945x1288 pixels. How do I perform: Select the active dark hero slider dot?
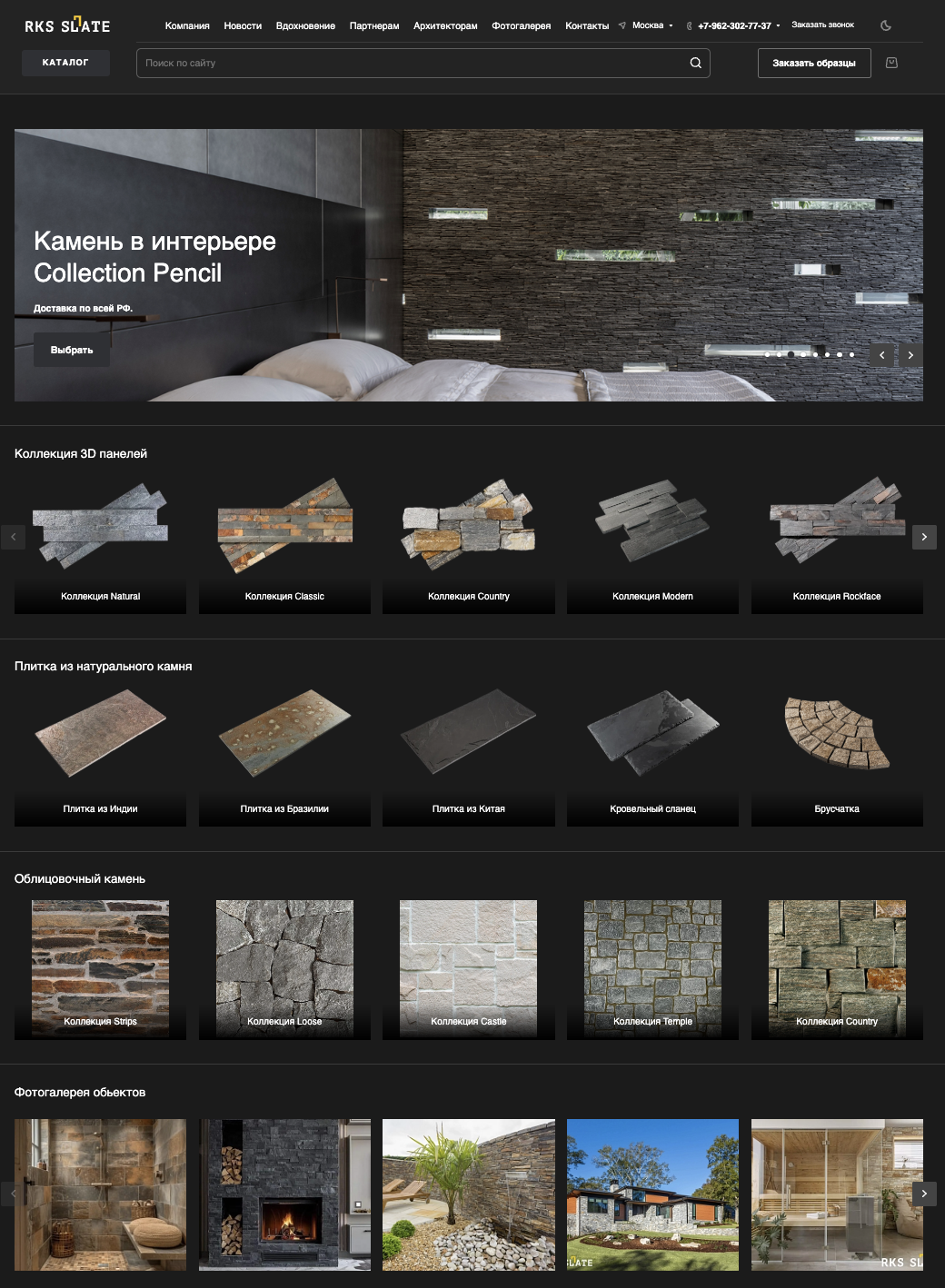(791, 354)
